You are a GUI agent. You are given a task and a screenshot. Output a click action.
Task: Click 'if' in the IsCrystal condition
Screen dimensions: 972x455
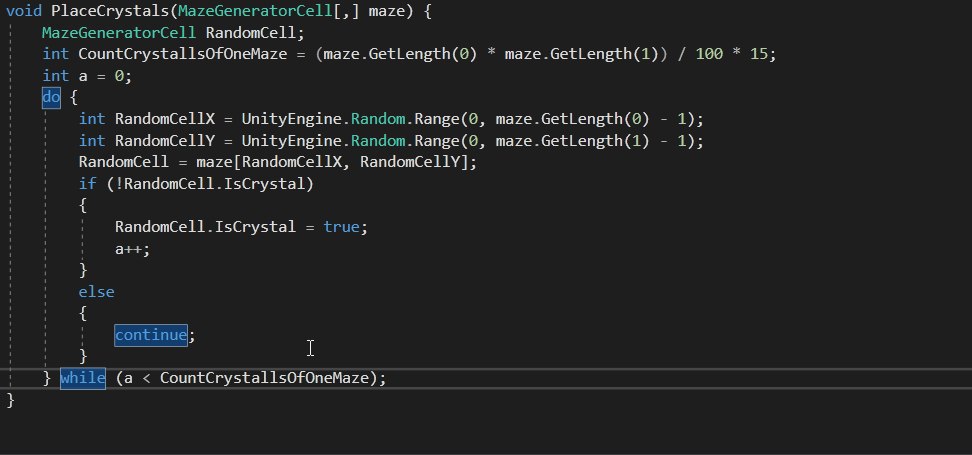[87, 184]
